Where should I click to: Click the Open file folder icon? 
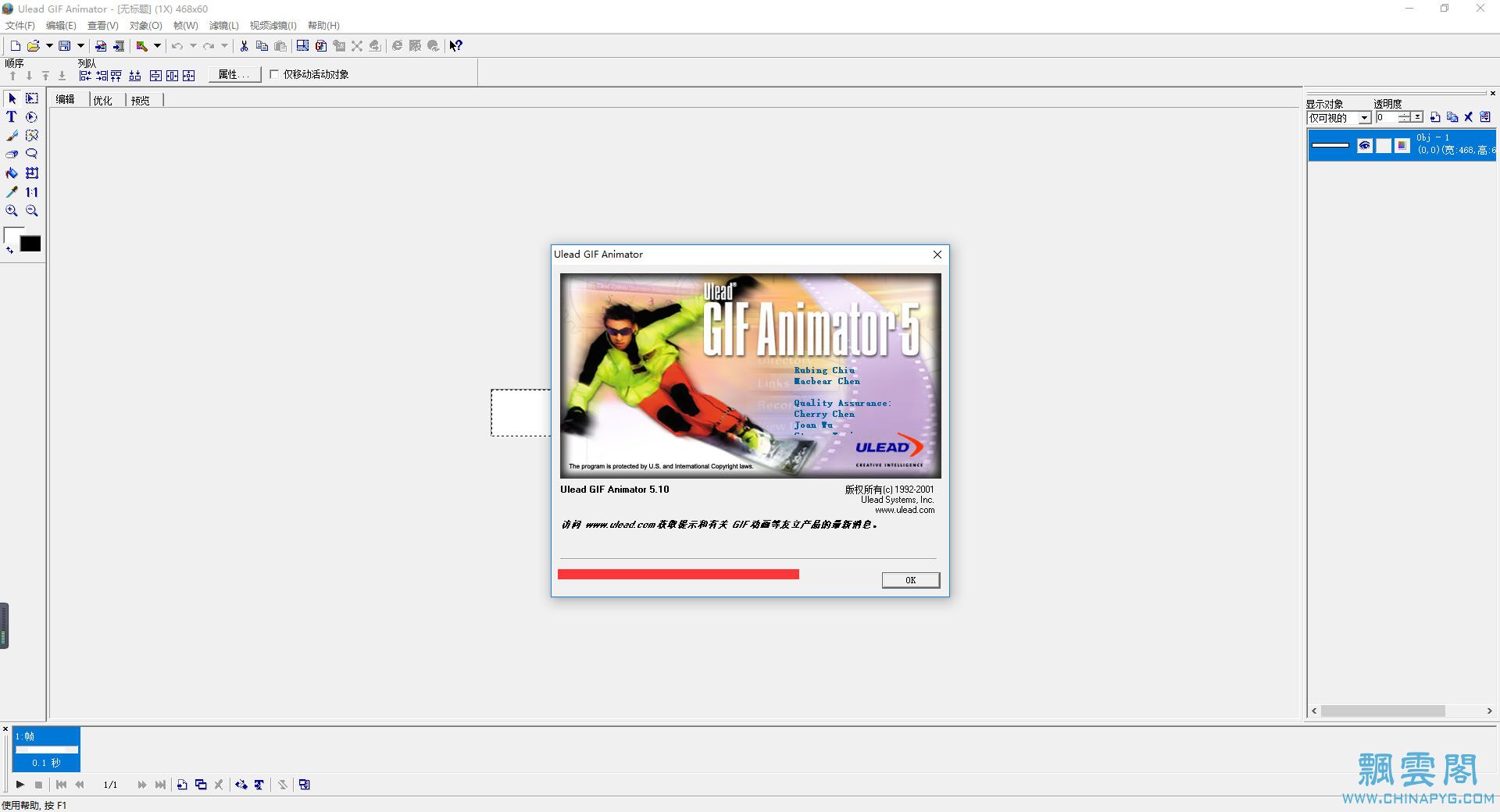(33, 46)
